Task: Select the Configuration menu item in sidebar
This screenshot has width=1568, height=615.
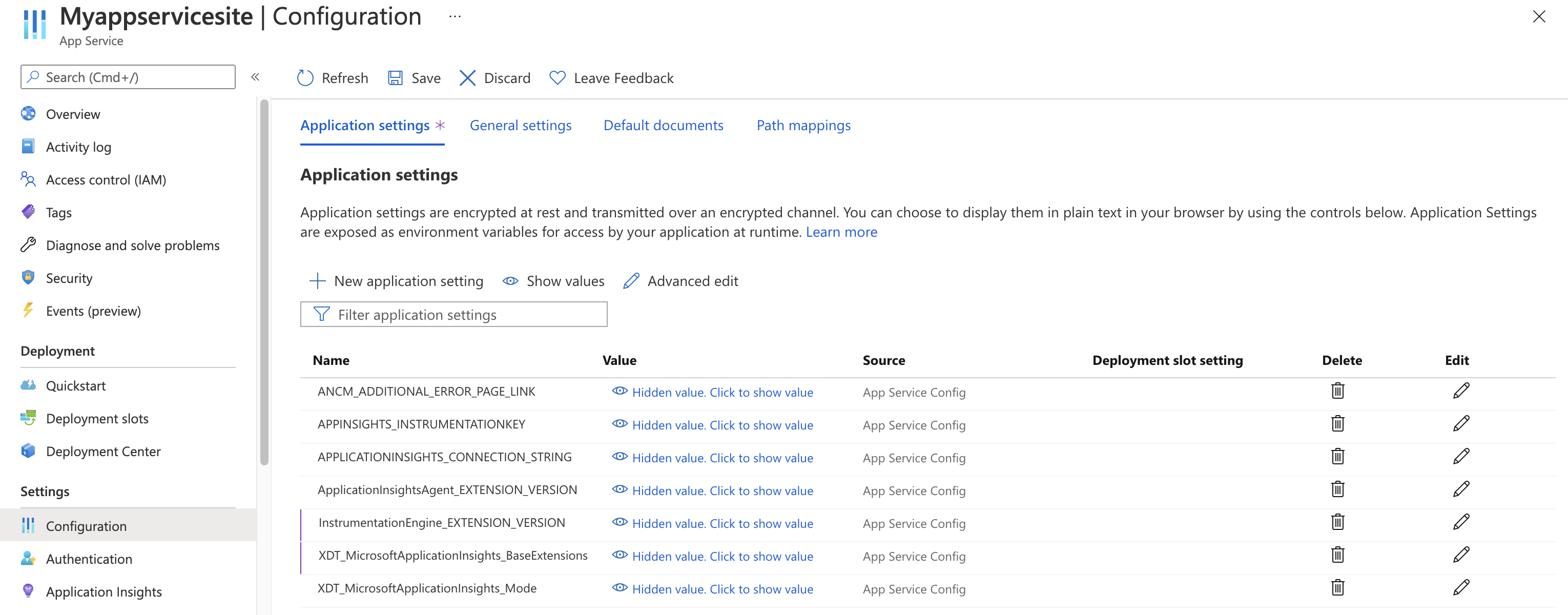Action: (x=87, y=524)
